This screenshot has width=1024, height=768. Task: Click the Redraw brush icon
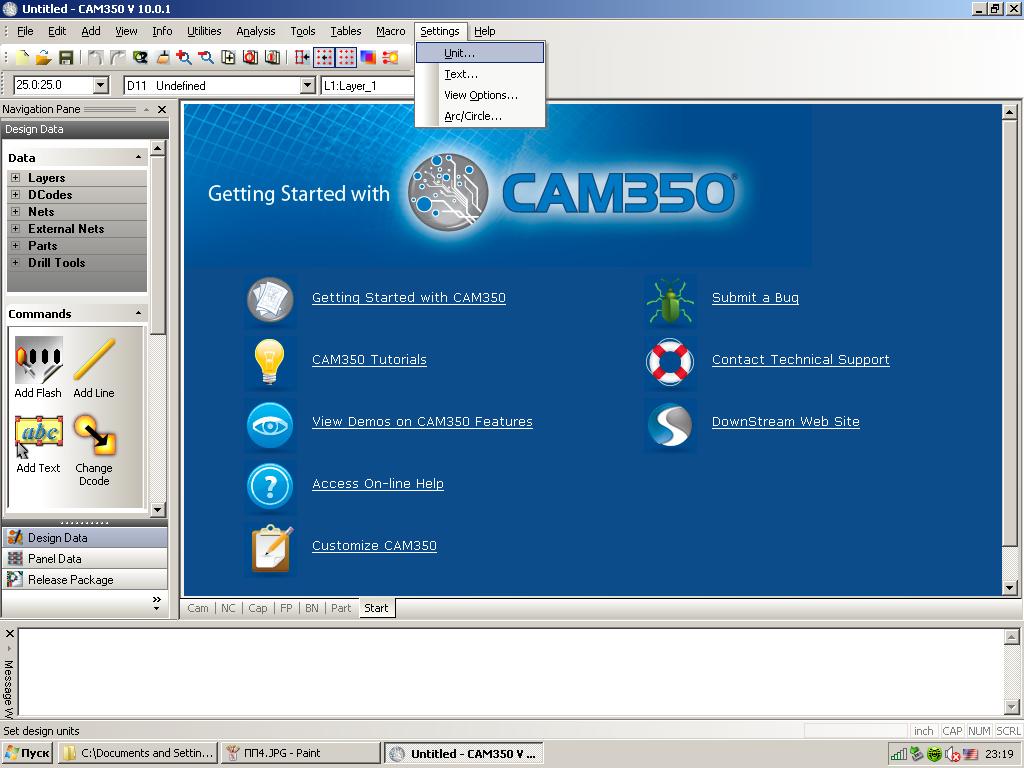coord(162,57)
